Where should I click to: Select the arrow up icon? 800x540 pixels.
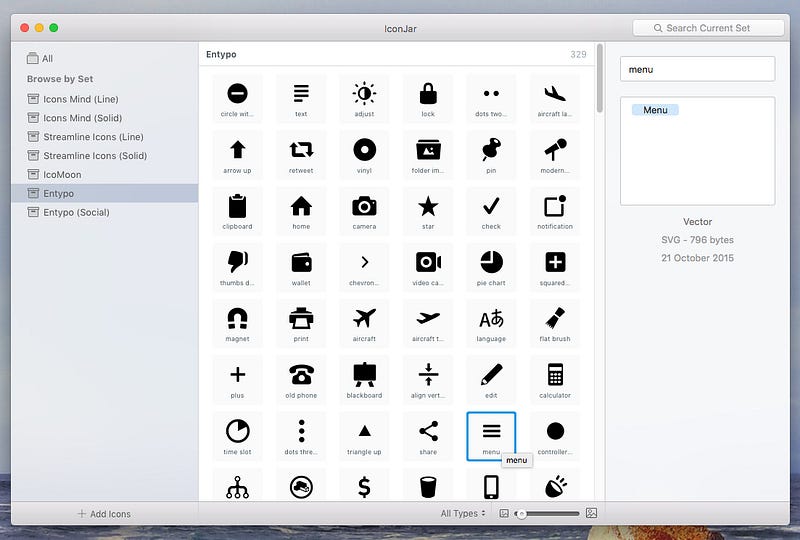[237, 155]
